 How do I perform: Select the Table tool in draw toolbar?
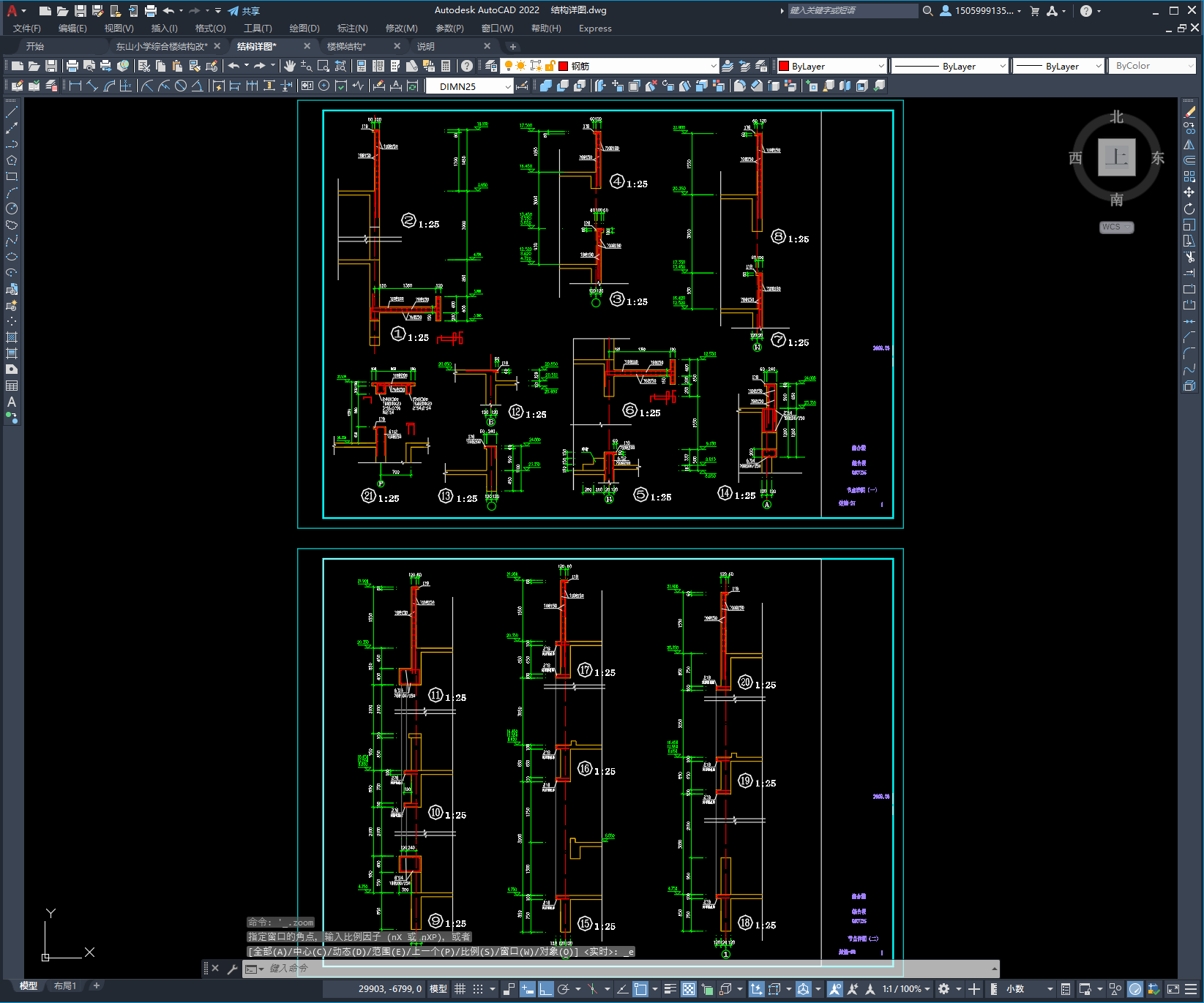tap(12, 386)
